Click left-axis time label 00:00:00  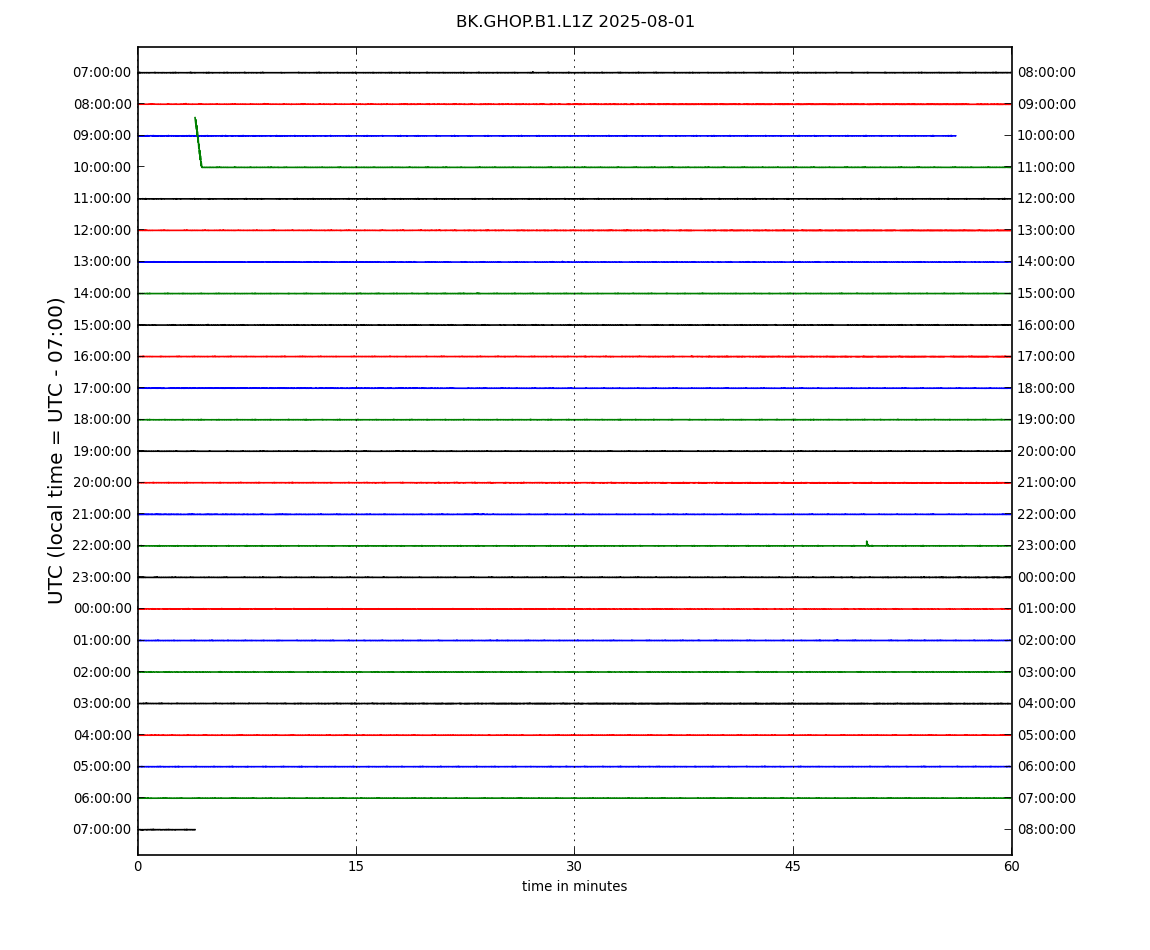[103, 609]
